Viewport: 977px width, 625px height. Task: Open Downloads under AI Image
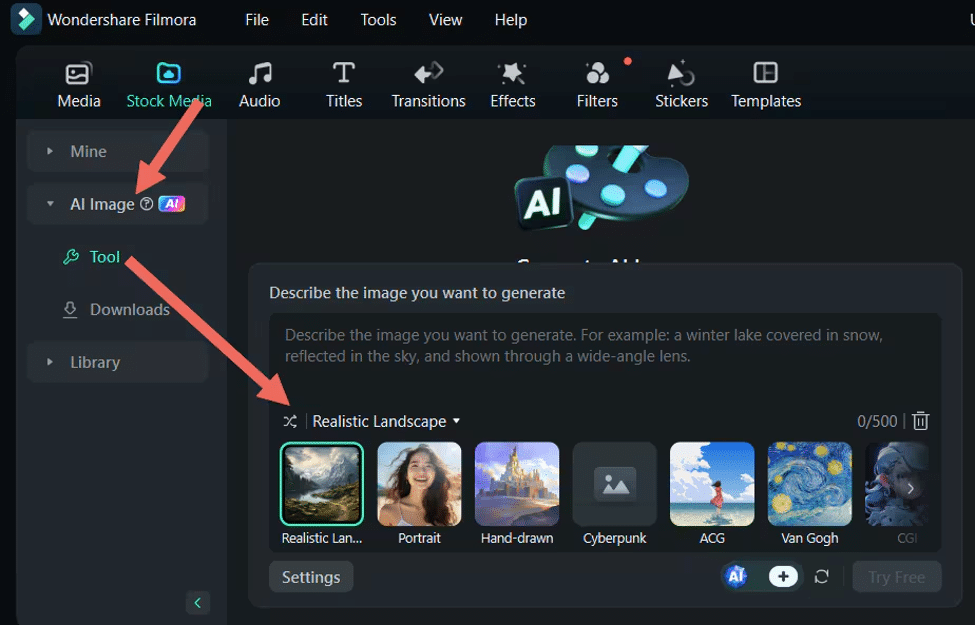117,310
